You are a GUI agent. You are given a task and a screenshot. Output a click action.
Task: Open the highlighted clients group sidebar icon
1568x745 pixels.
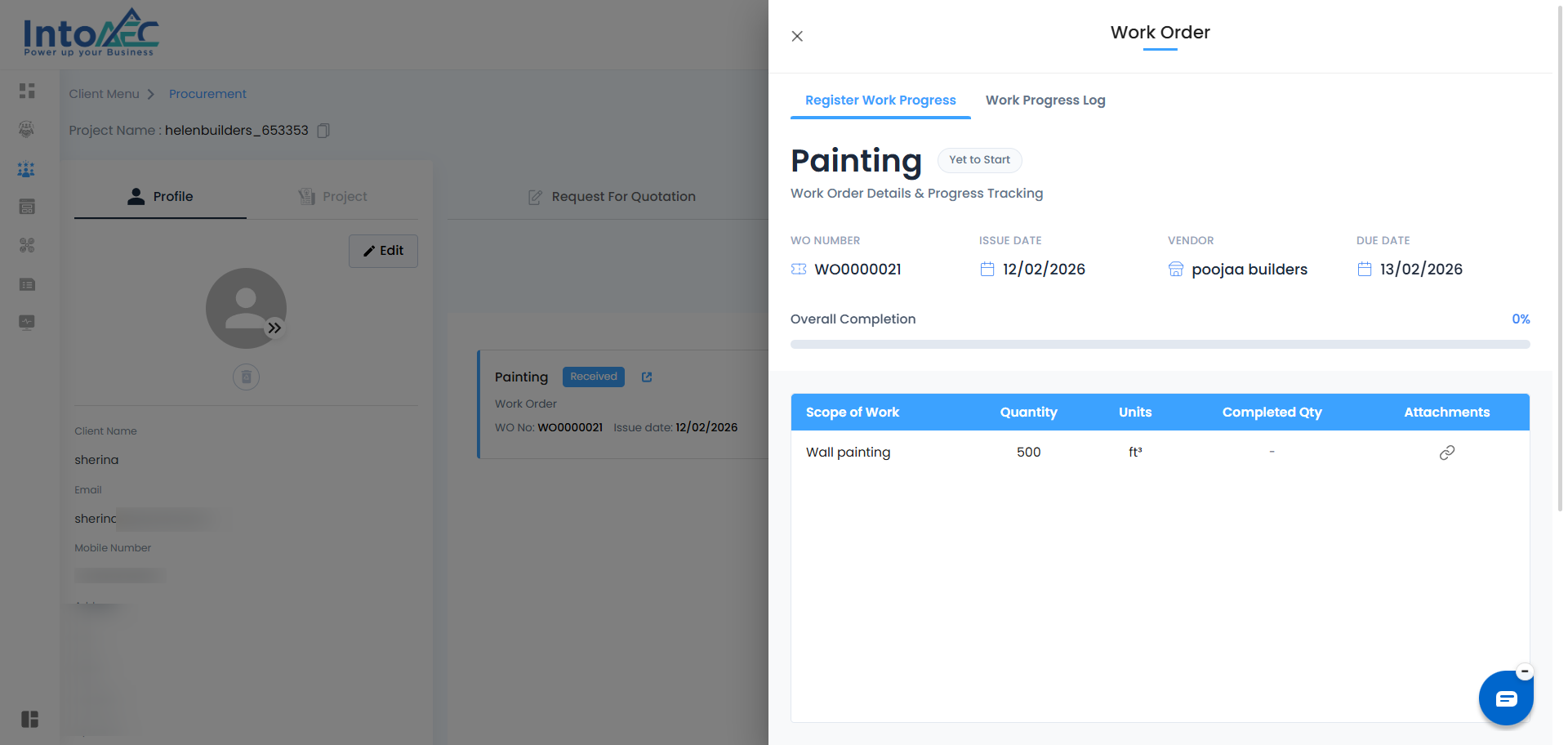coord(27,169)
